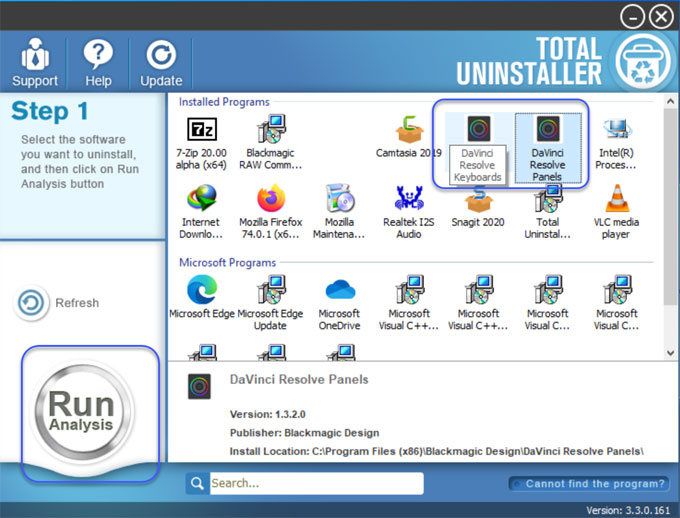
Task: Select Mozilla Maintenance Service program
Action: [339, 212]
